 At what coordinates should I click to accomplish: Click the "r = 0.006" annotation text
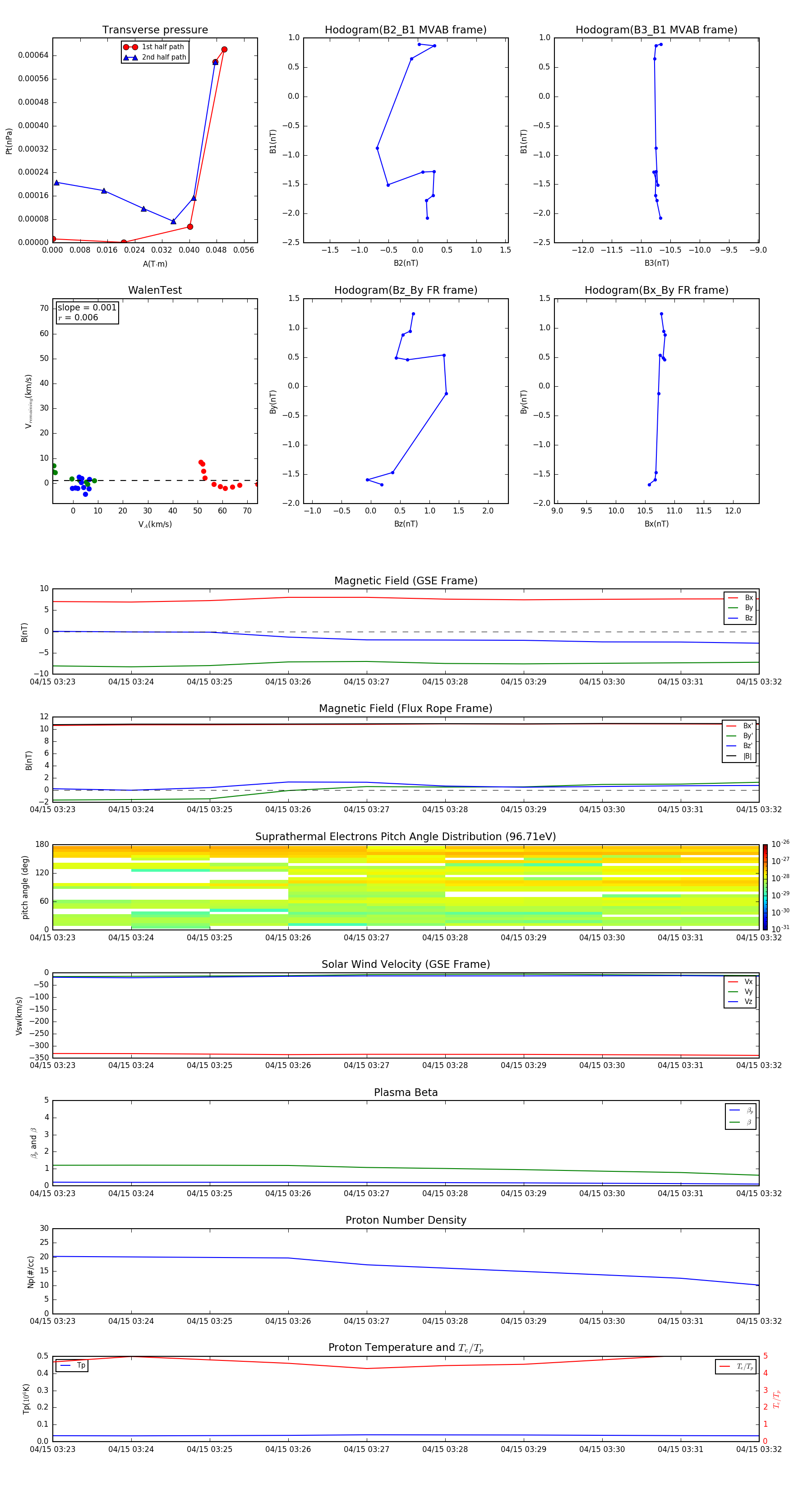pyautogui.click(x=78, y=317)
